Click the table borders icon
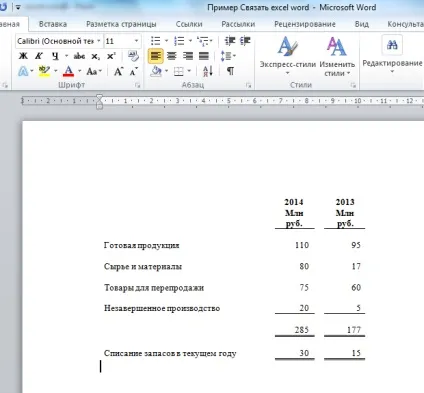424x393 pixels. (179, 71)
